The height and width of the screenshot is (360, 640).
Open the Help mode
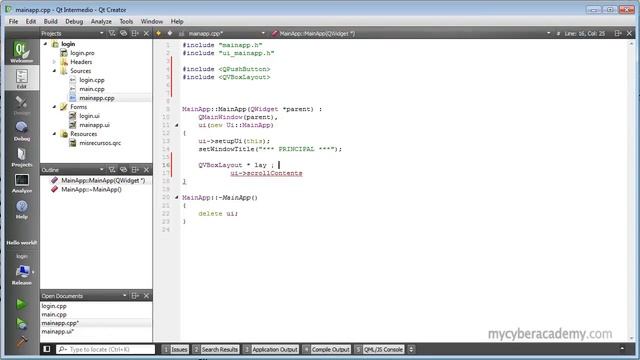pos(22,209)
